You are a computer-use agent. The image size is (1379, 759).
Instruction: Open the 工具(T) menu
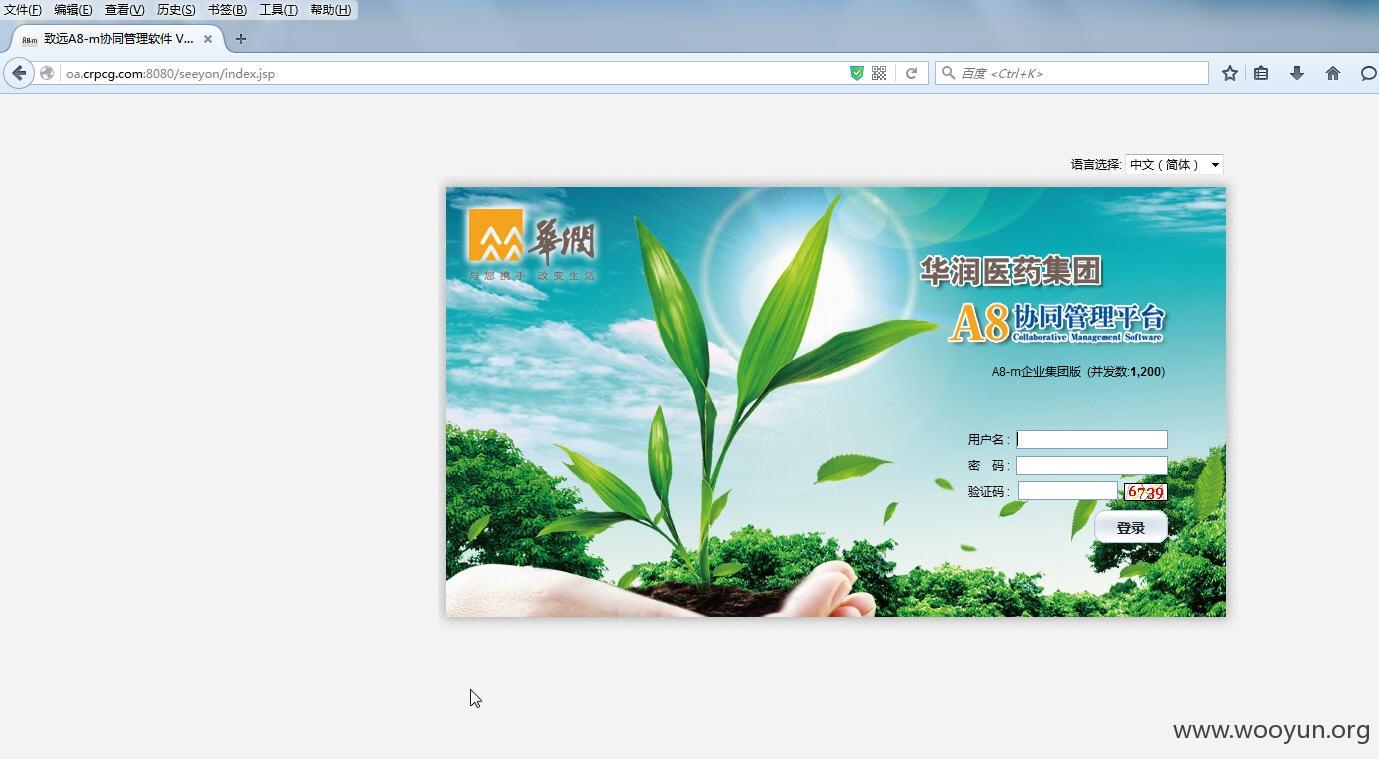click(279, 10)
